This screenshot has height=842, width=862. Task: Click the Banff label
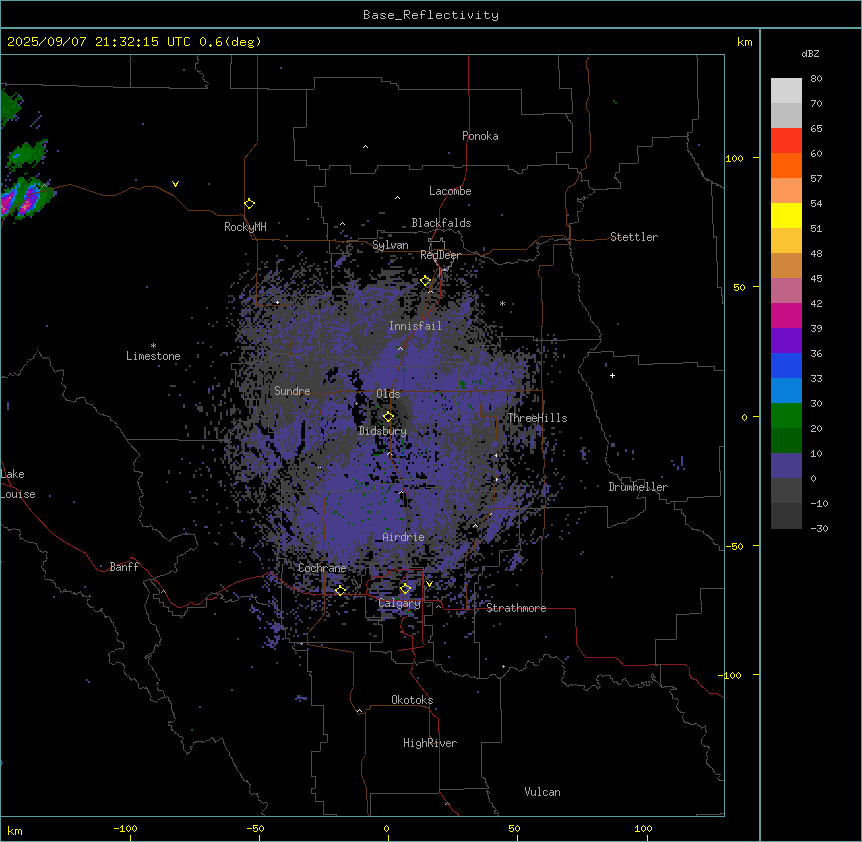[124, 567]
